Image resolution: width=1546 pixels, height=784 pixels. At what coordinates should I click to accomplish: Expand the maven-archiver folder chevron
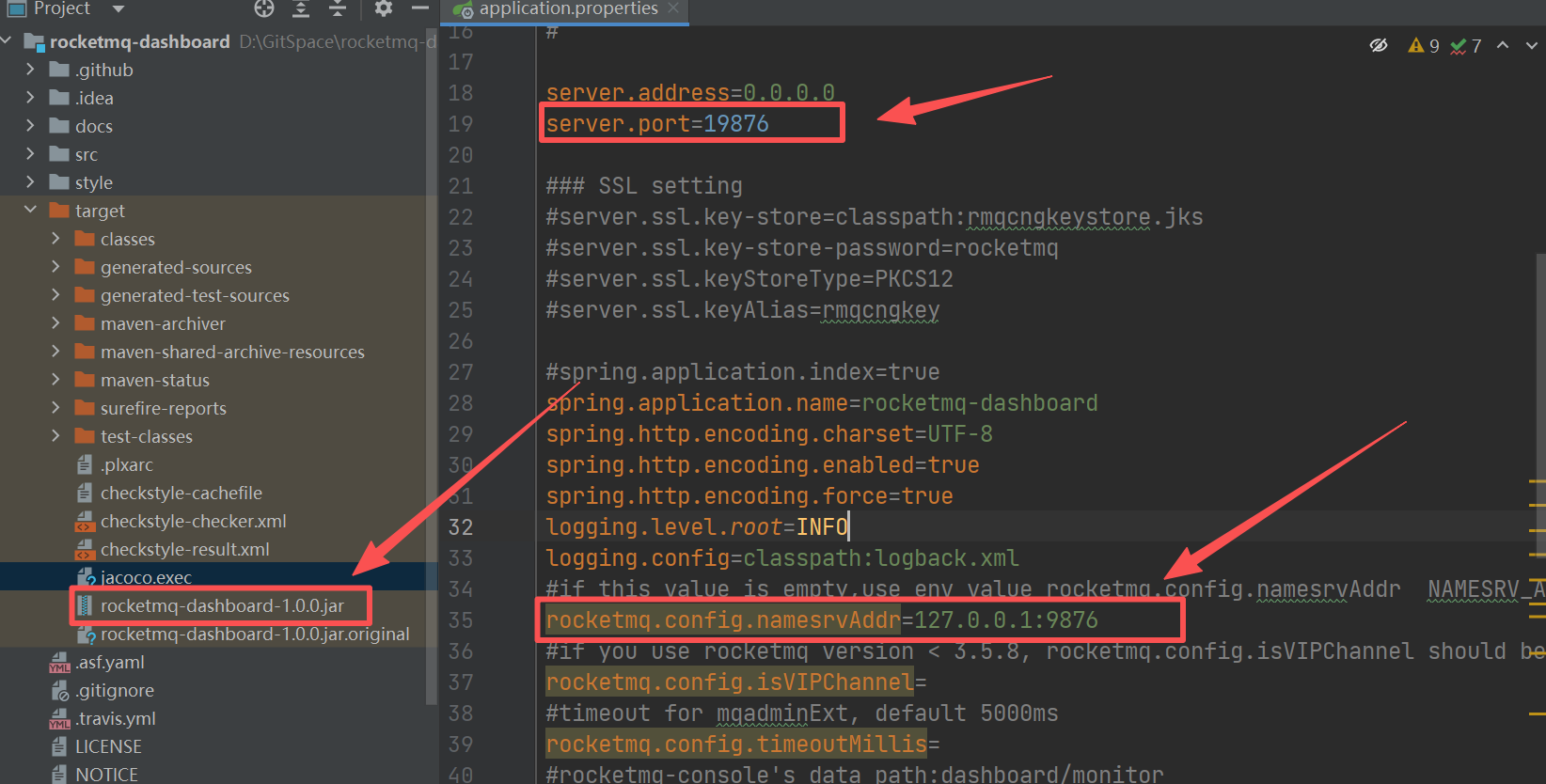(x=55, y=323)
